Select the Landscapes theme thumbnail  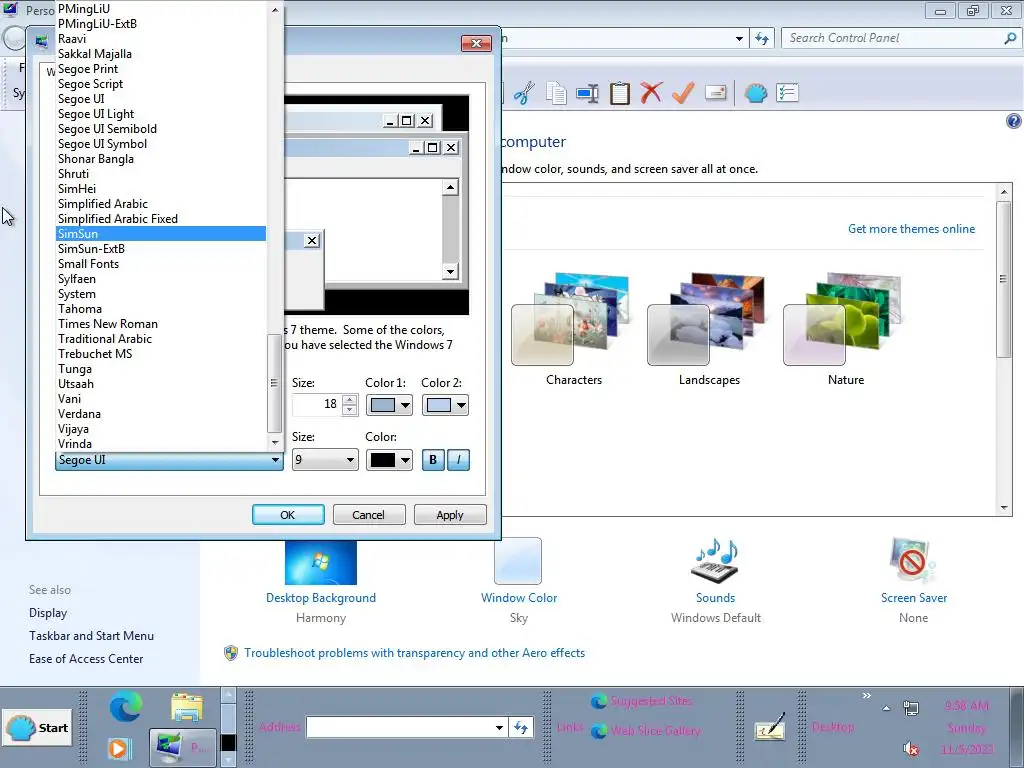click(x=708, y=319)
